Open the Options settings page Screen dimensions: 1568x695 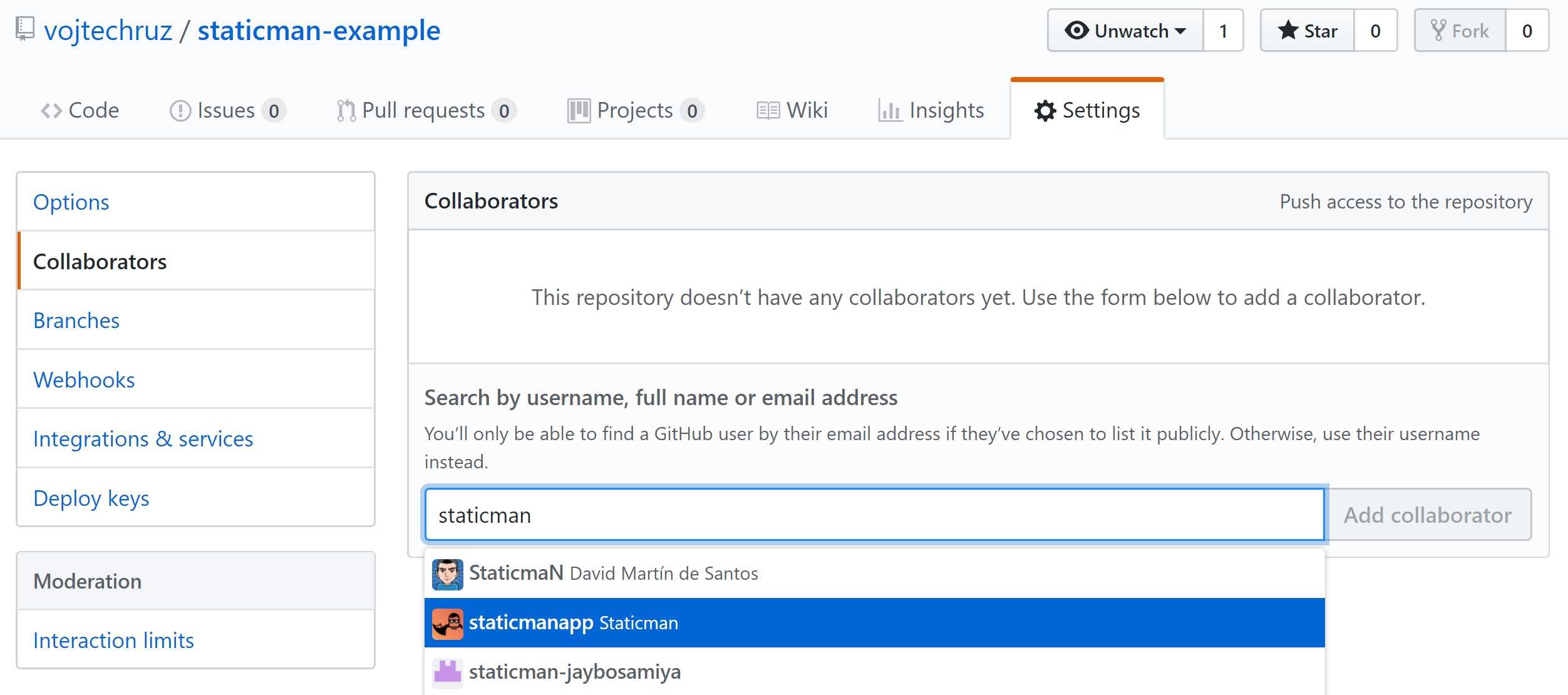click(x=71, y=202)
